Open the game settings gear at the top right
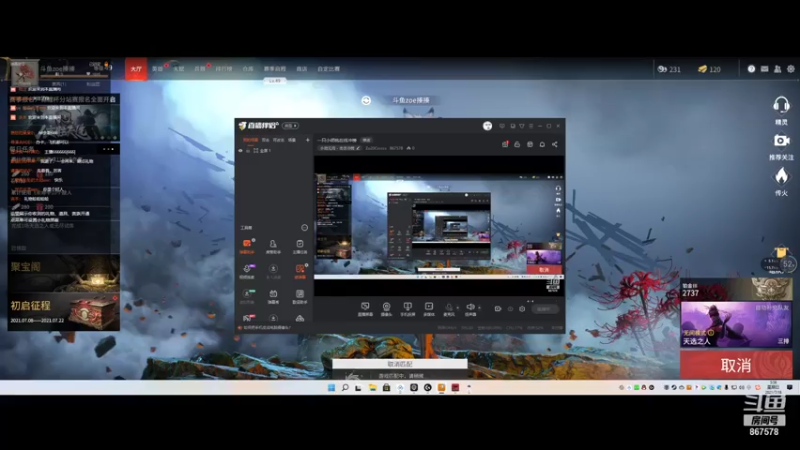This screenshot has height=450, width=800. point(790,69)
